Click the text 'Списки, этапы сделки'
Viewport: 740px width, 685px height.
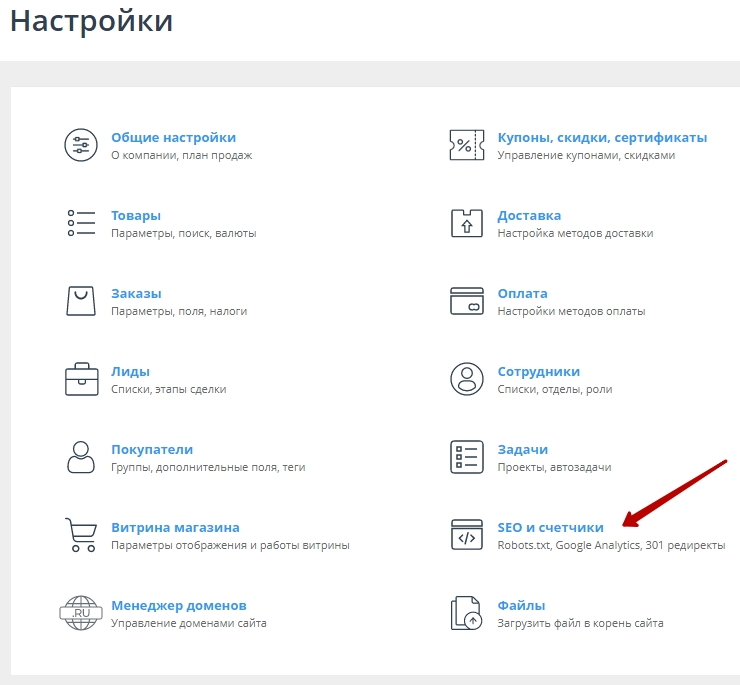click(x=168, y=389)
